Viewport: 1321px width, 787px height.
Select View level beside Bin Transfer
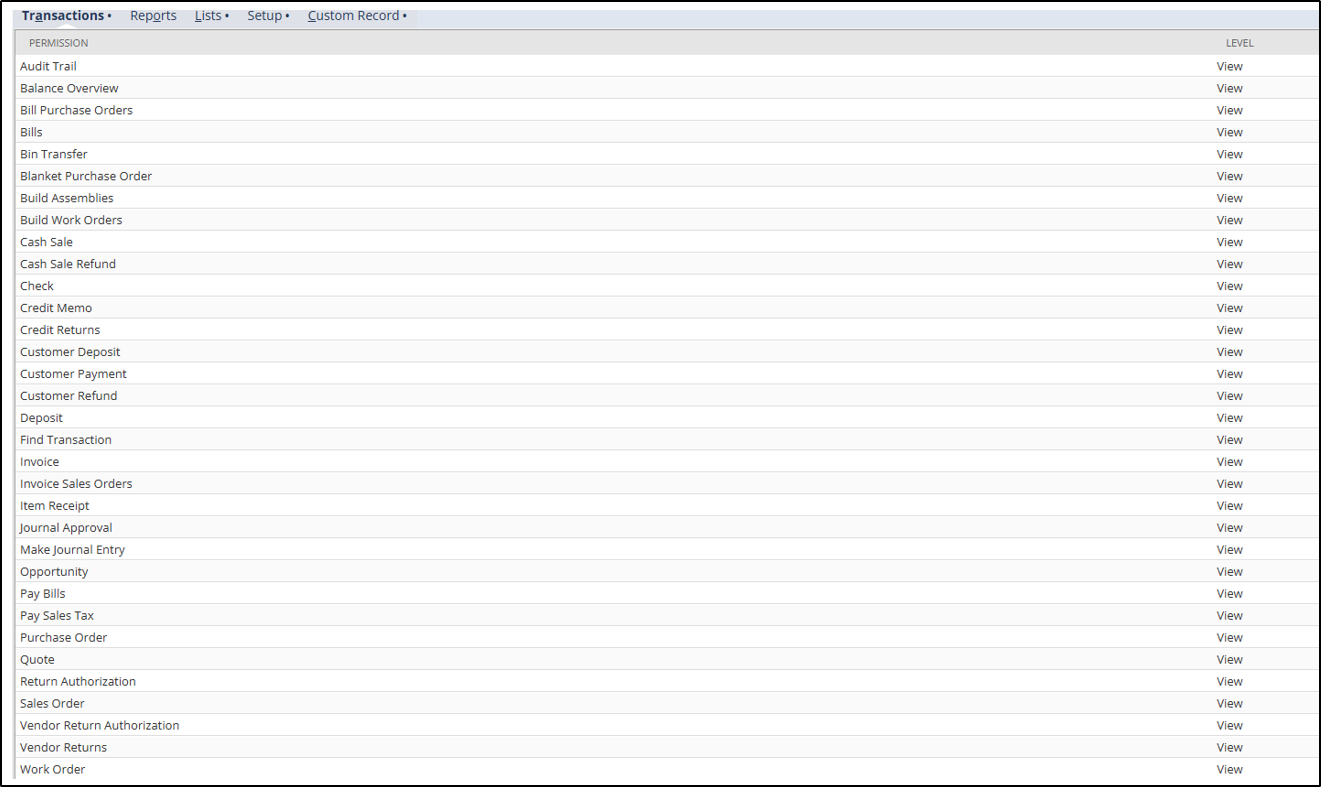pyautogui.click(x=1229, y=154)
